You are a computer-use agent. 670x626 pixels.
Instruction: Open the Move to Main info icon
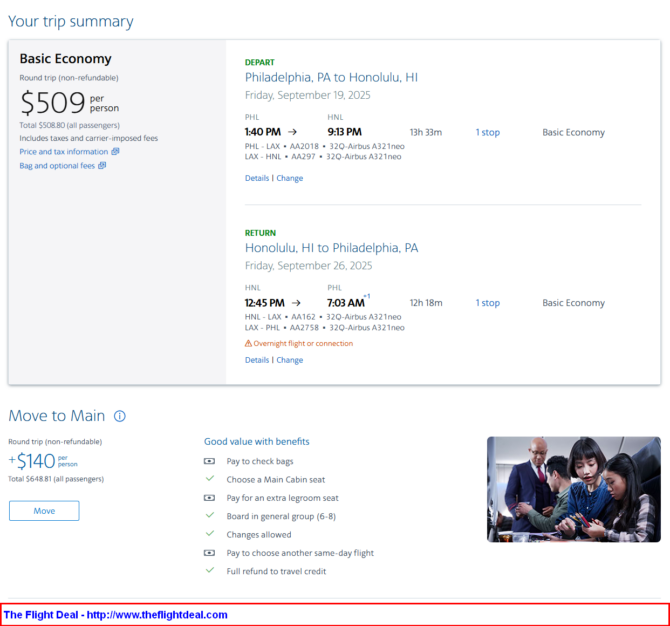(120, 416)
